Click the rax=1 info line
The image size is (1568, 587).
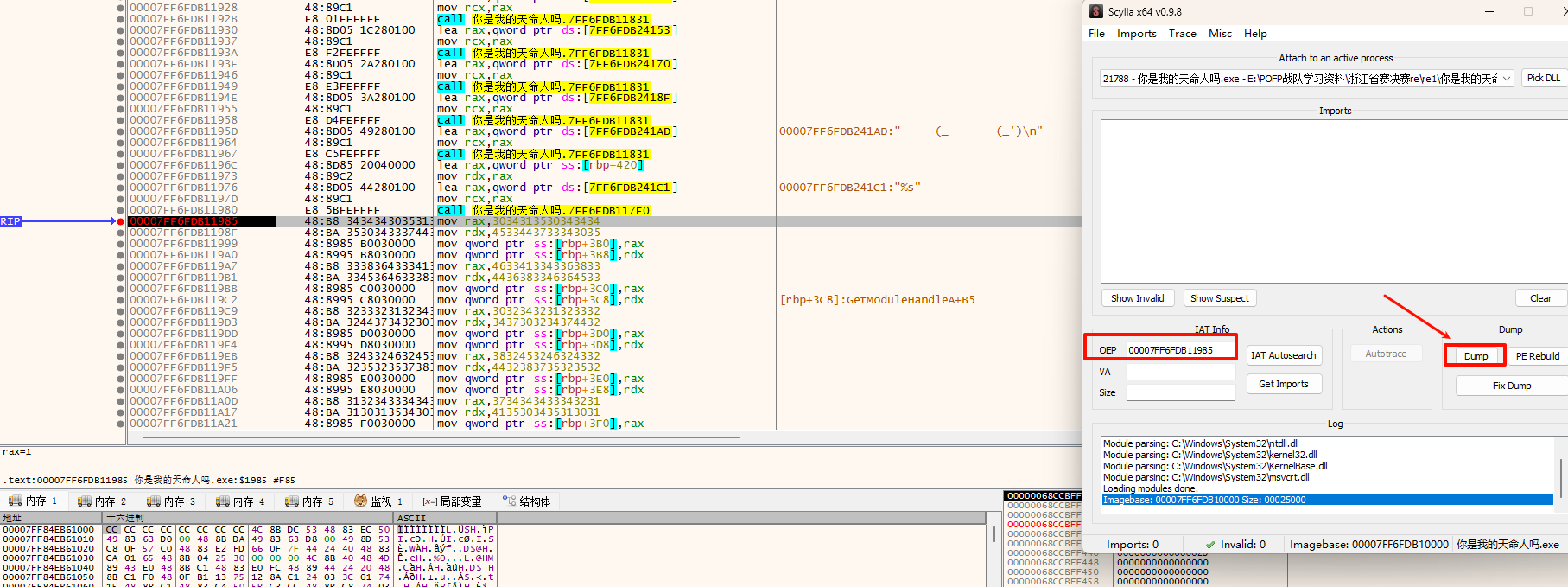click(17, 451)
